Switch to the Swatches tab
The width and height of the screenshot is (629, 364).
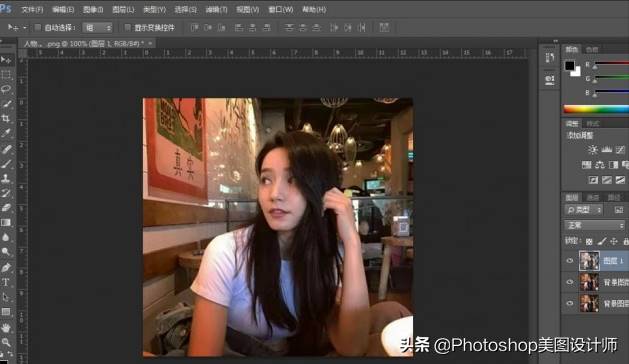(x=592, y=50)
